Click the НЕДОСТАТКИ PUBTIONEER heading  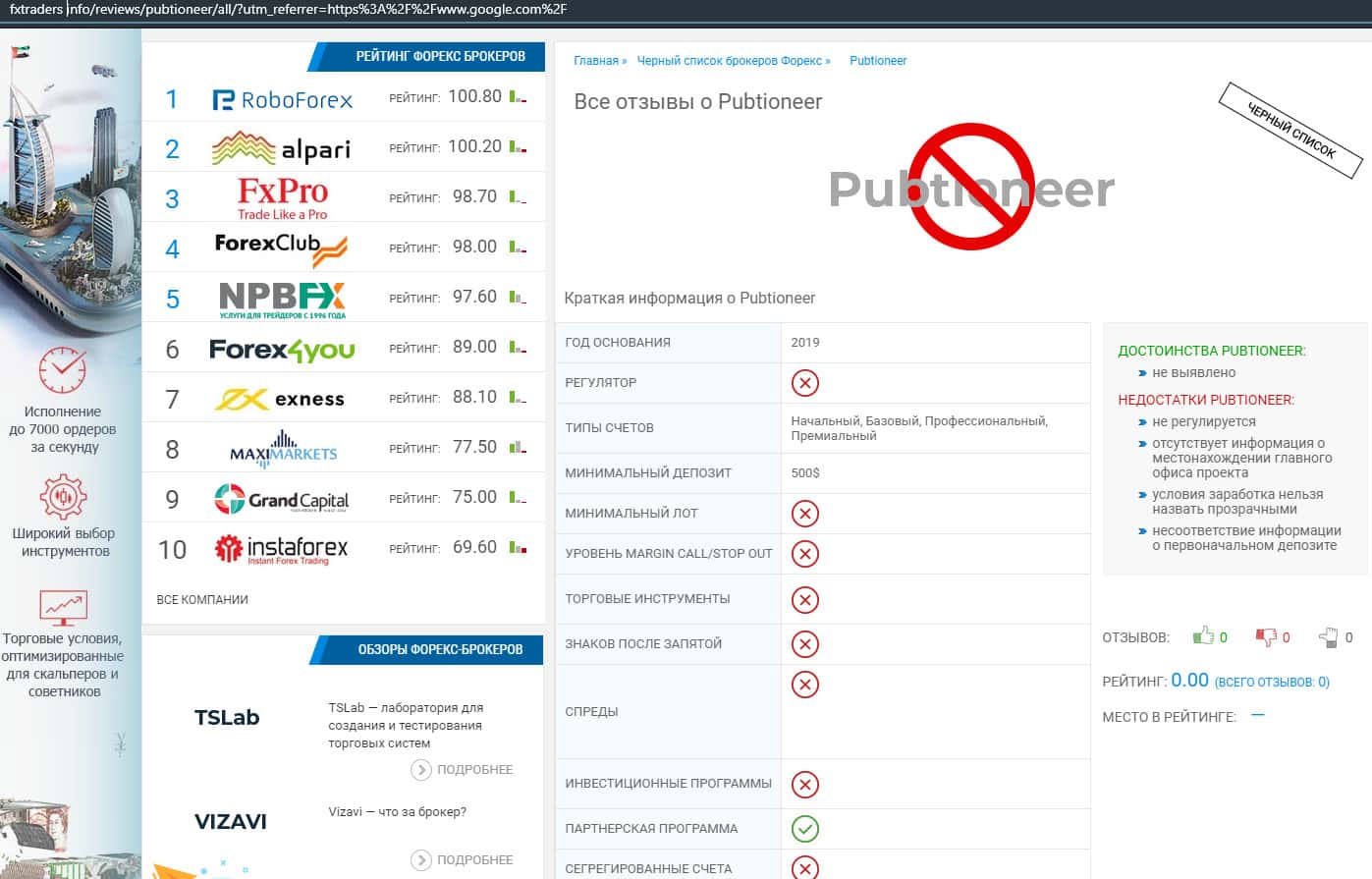pyautogui.click(x=1206, y=400)
